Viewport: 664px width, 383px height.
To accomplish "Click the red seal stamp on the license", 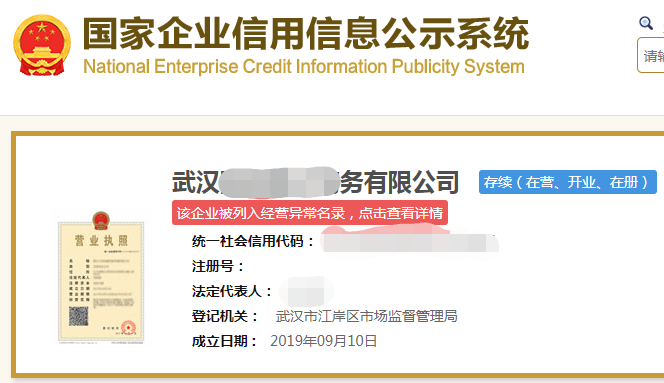I will click(x=128, y=327).
